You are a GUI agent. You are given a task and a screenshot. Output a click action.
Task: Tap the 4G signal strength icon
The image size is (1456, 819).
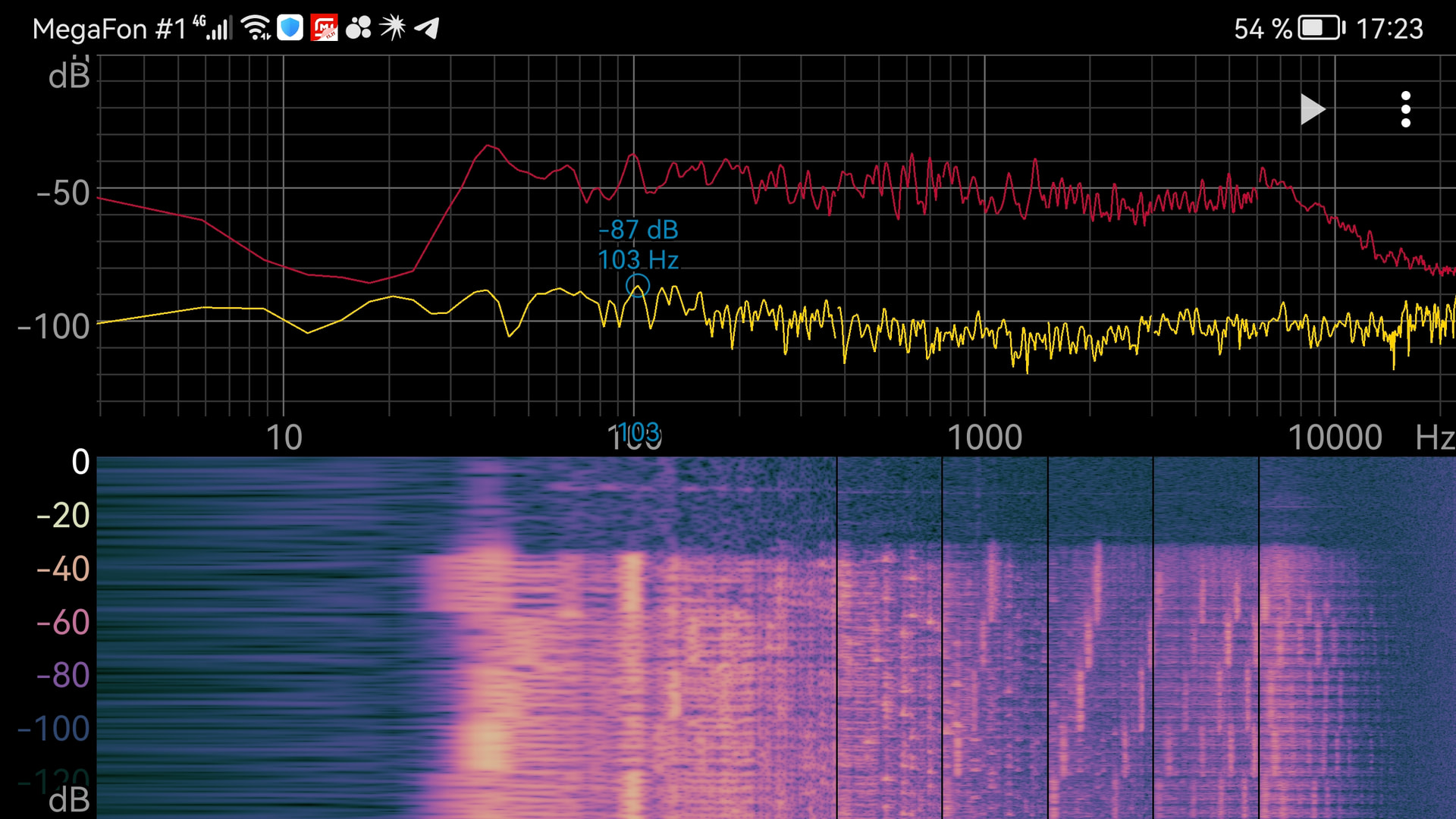tap(213, 29)
